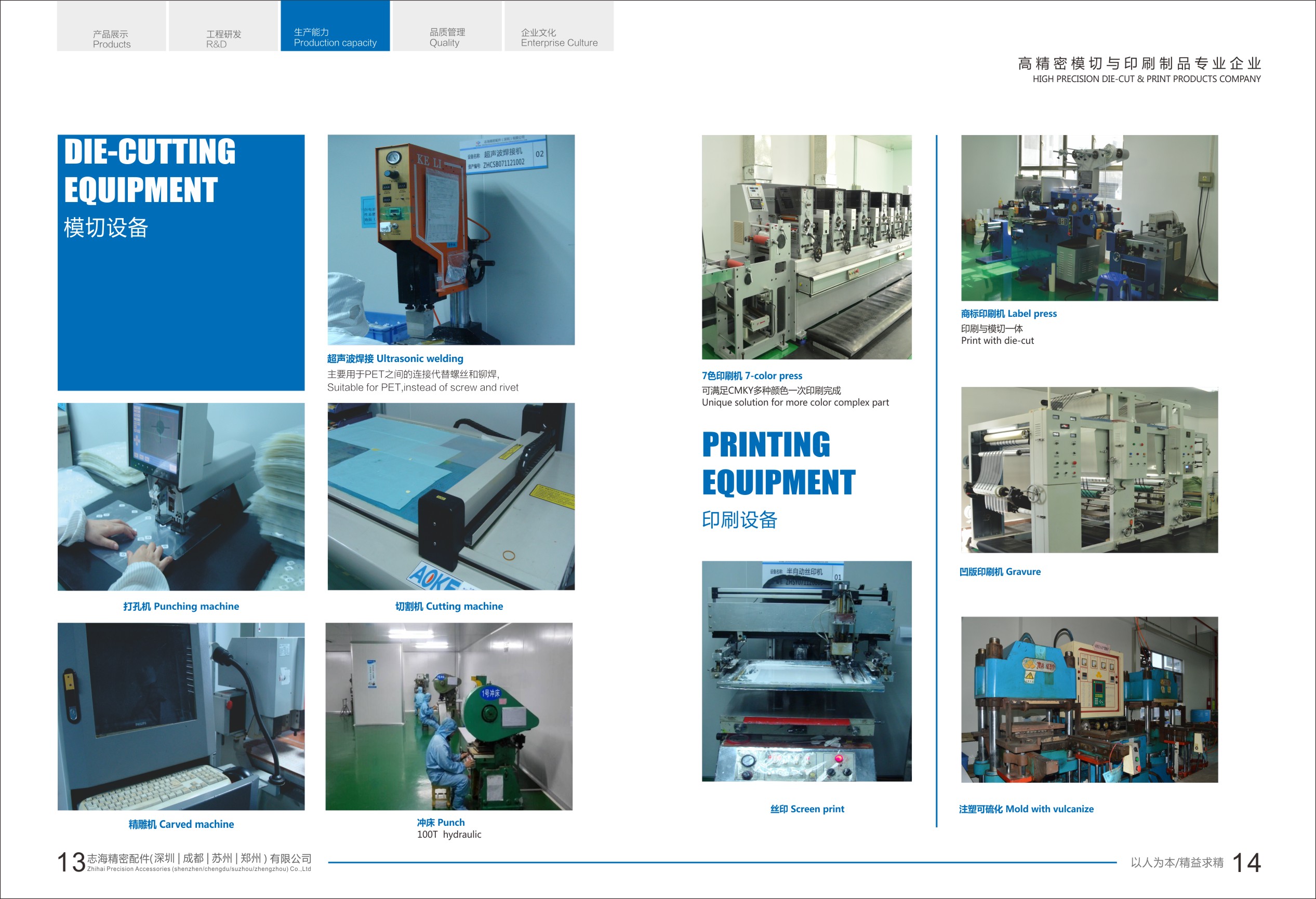Open the 7-color press photo
The width and height of the screenshot is (1316, 899).
click(806, 247)
